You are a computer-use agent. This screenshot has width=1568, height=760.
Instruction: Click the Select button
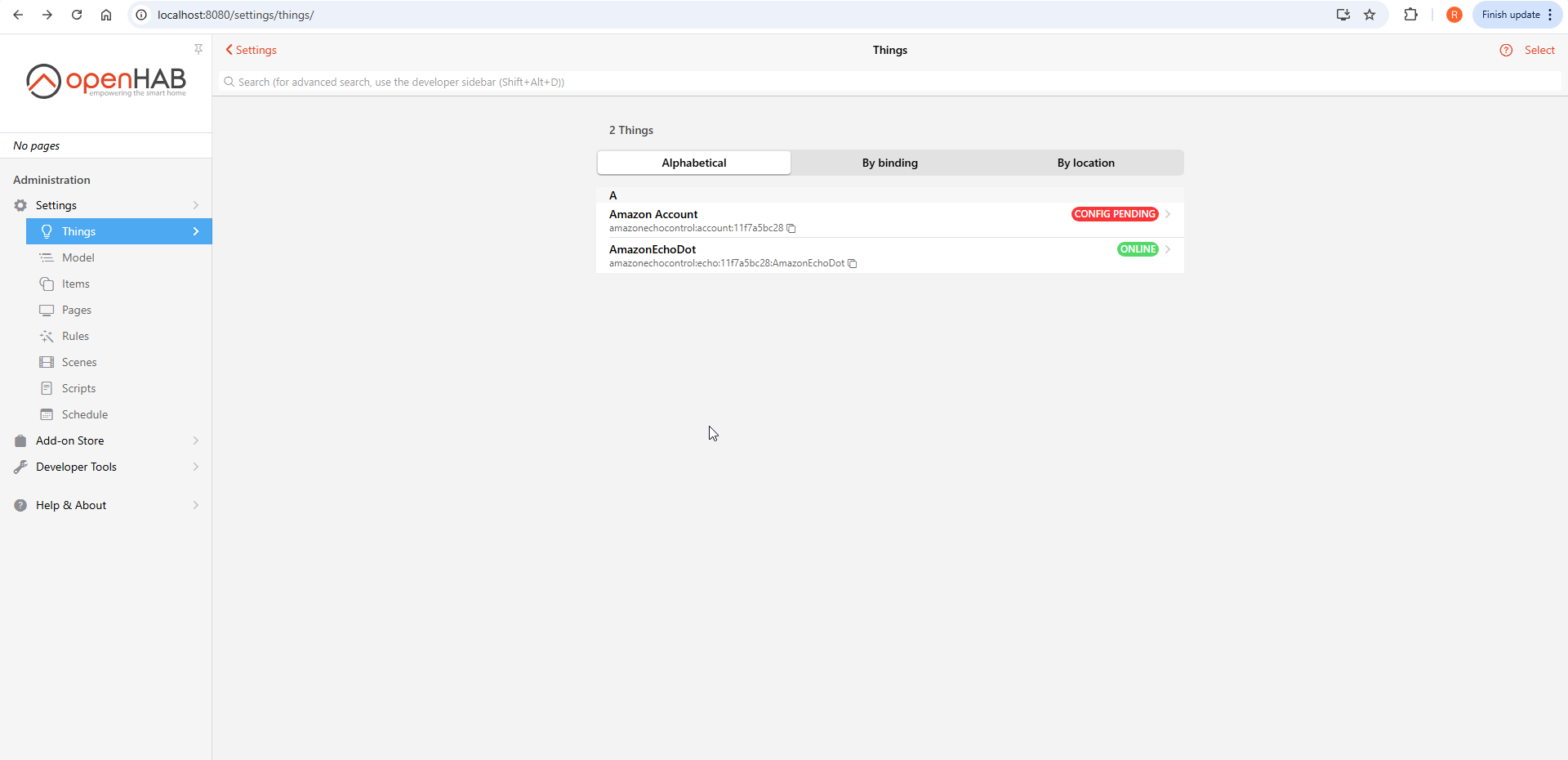point(1539,50)
